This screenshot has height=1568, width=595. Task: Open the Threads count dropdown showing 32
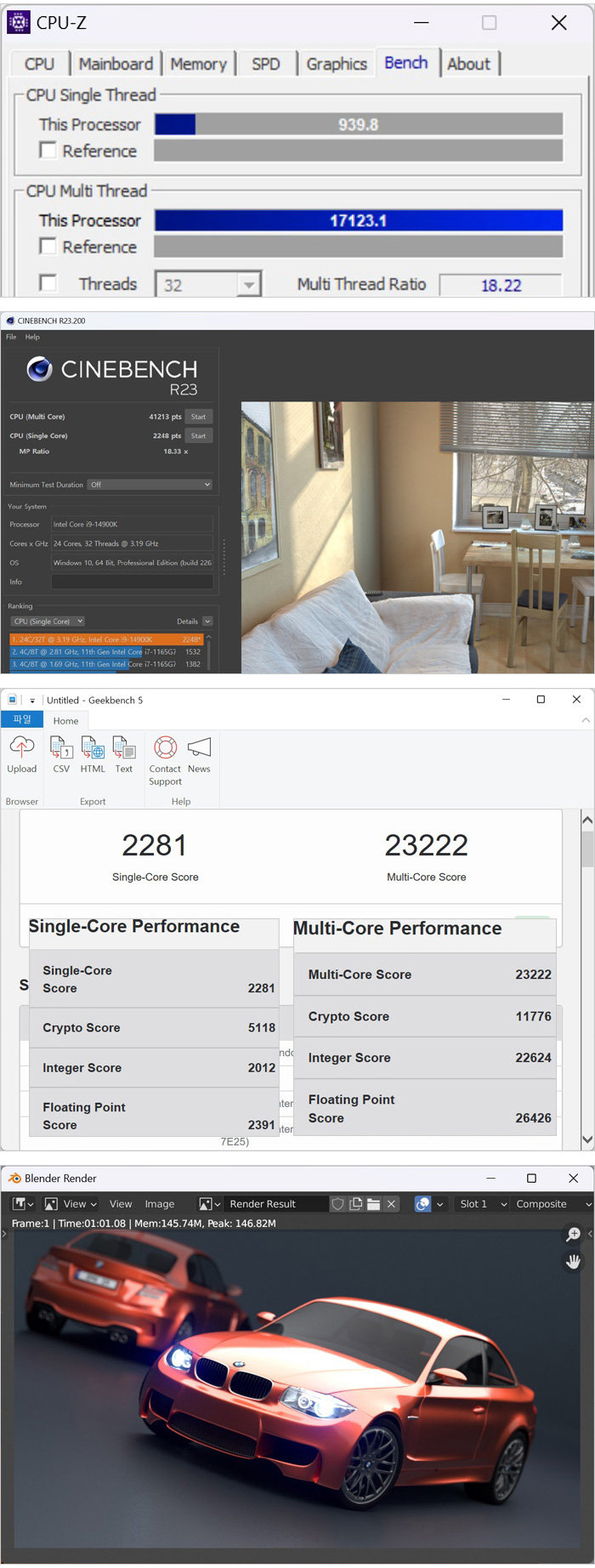click(x=248, y=285)
